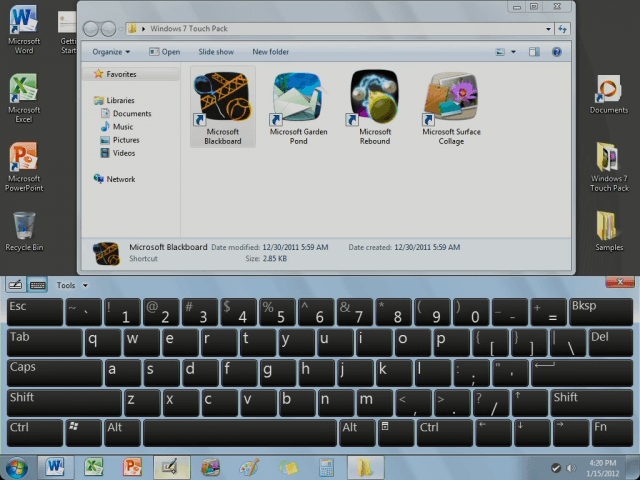Click the Tablet PC Input Panel taskbar icon
The height and width of the screenshot is (480, 640).
[171, 467]
